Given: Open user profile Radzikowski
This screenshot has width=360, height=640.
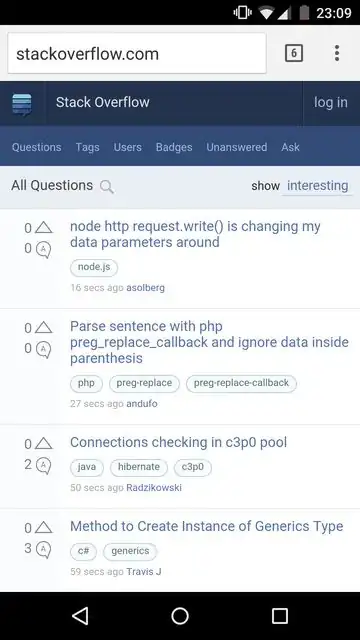Looking at the screenshot, I should click(154, 488).
